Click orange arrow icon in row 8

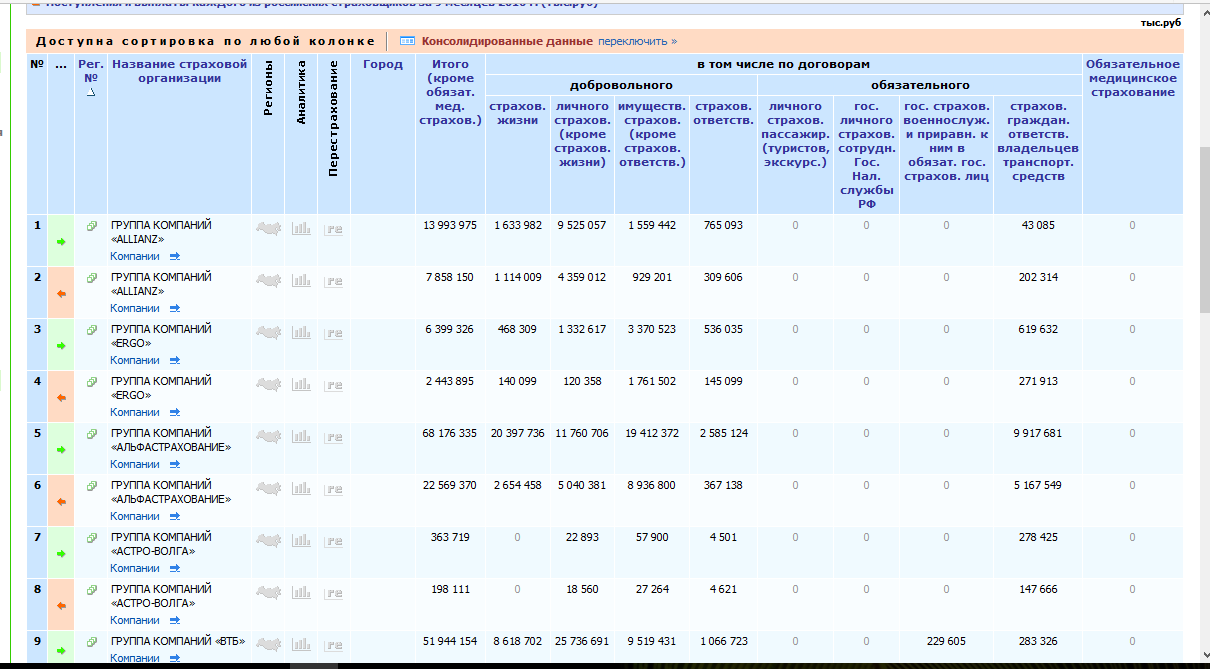pyautogui.click(x=61, y=605)
